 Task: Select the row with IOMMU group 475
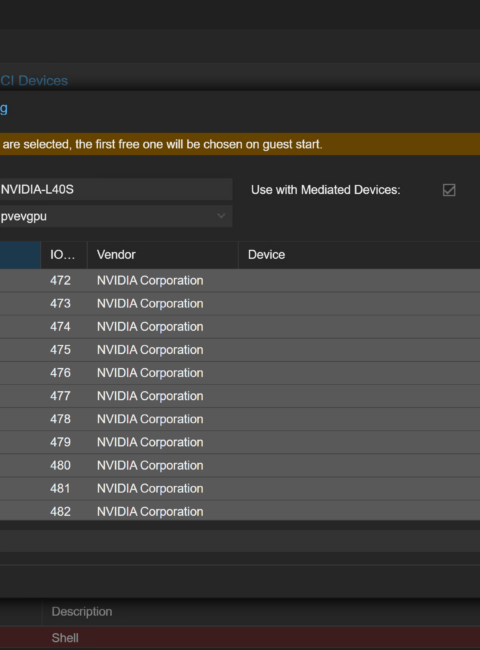pyautogui.click(x=240, y=350)
